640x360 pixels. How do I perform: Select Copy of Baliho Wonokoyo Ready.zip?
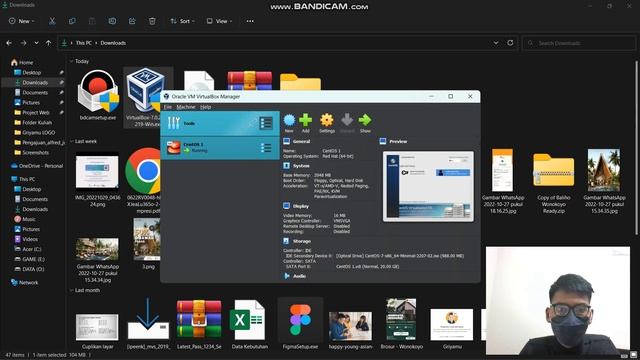(x=553, y=182)
